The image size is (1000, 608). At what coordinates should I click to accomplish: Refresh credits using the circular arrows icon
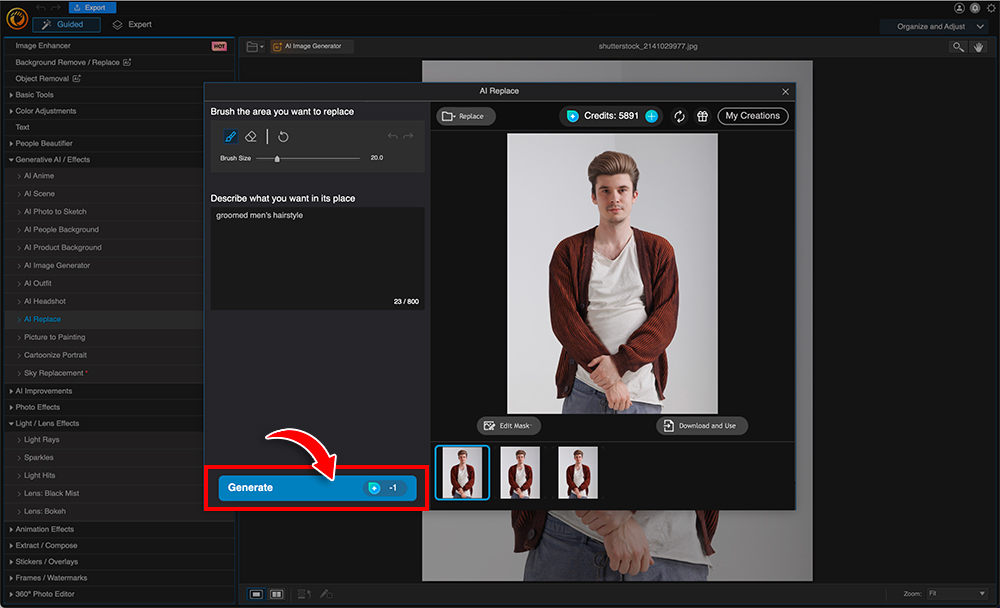coord(679,116)
